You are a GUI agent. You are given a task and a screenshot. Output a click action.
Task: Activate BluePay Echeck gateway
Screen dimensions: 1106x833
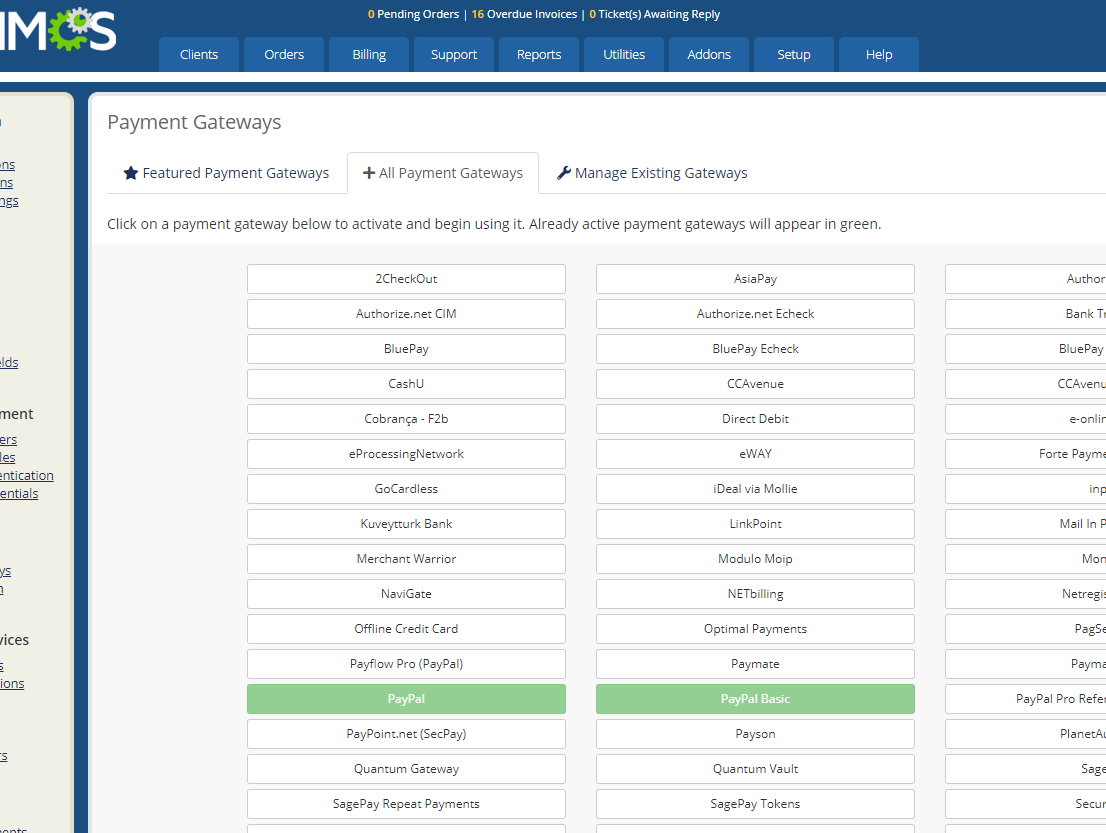(x=755, y=349)
